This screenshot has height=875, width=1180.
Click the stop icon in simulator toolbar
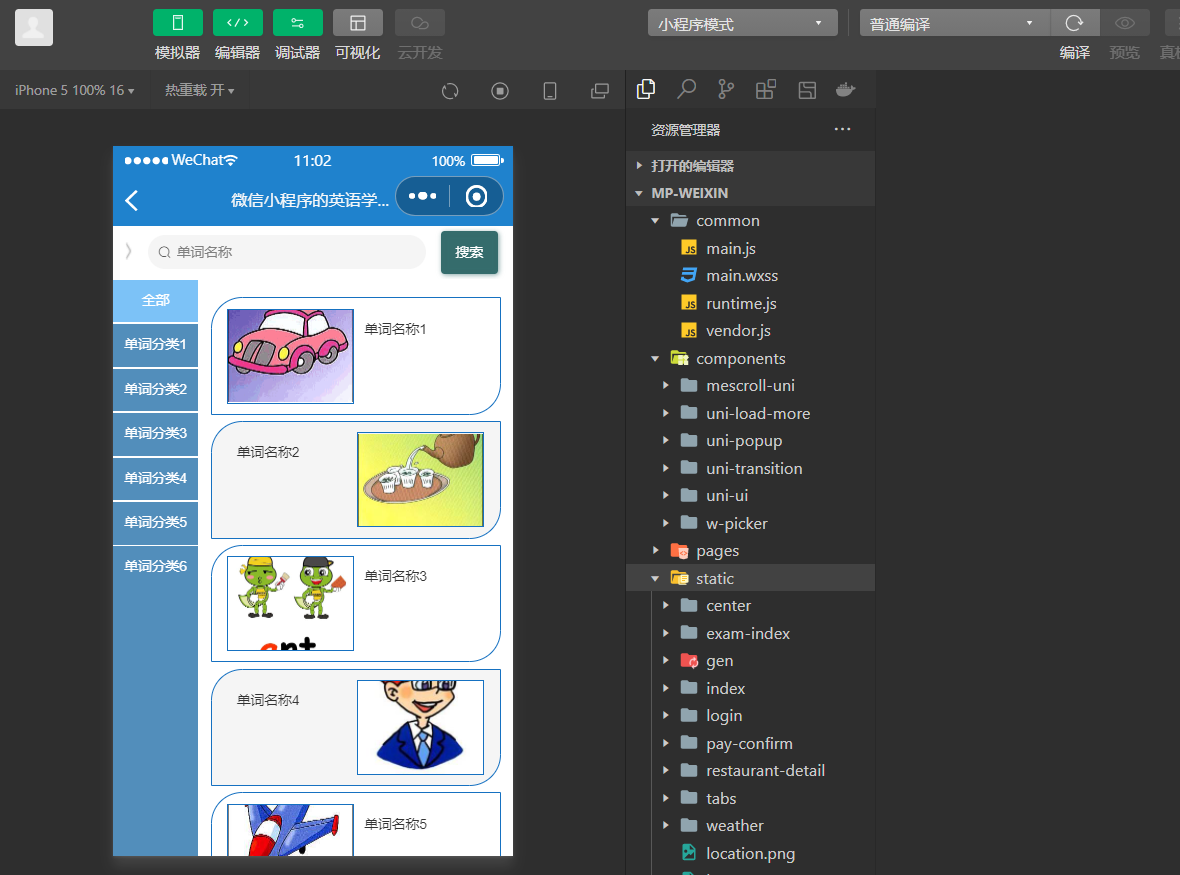tap(500, 91)
